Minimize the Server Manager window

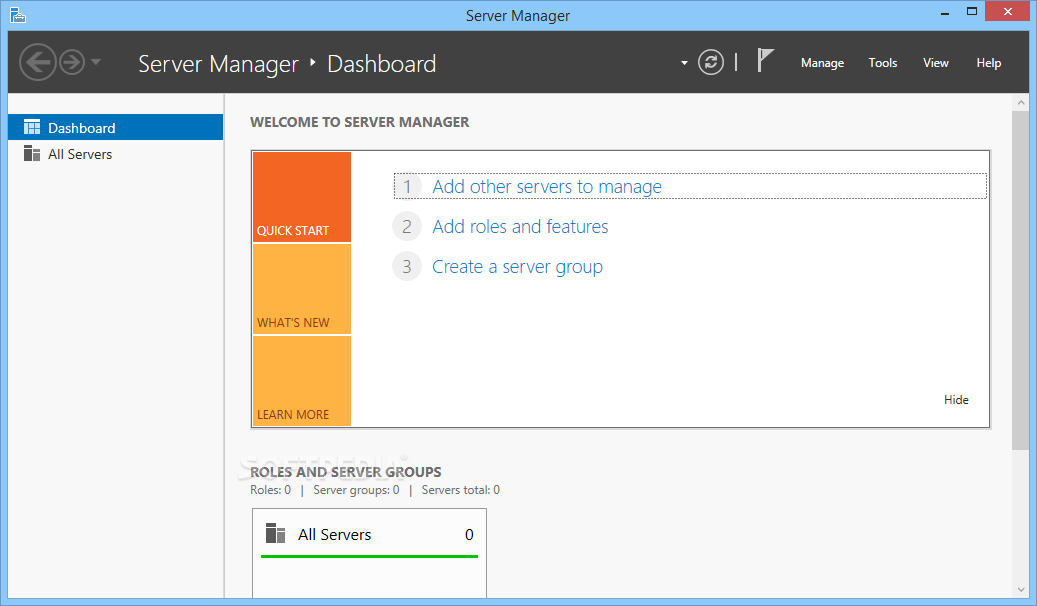tap(945, 13)
